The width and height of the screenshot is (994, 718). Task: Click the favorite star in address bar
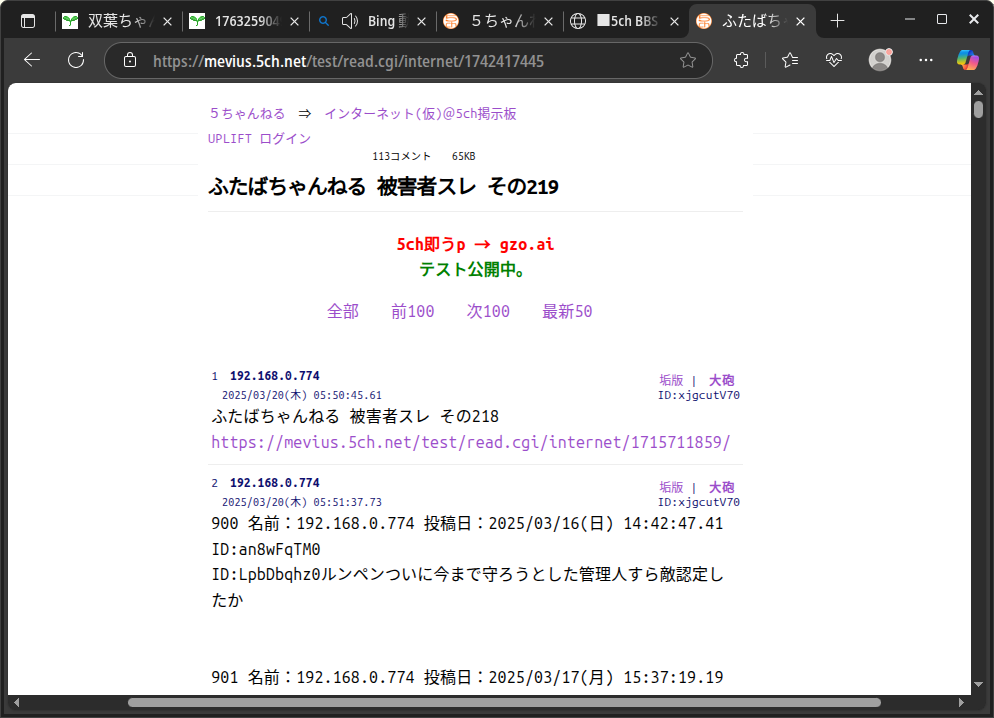tap(688, 61)
